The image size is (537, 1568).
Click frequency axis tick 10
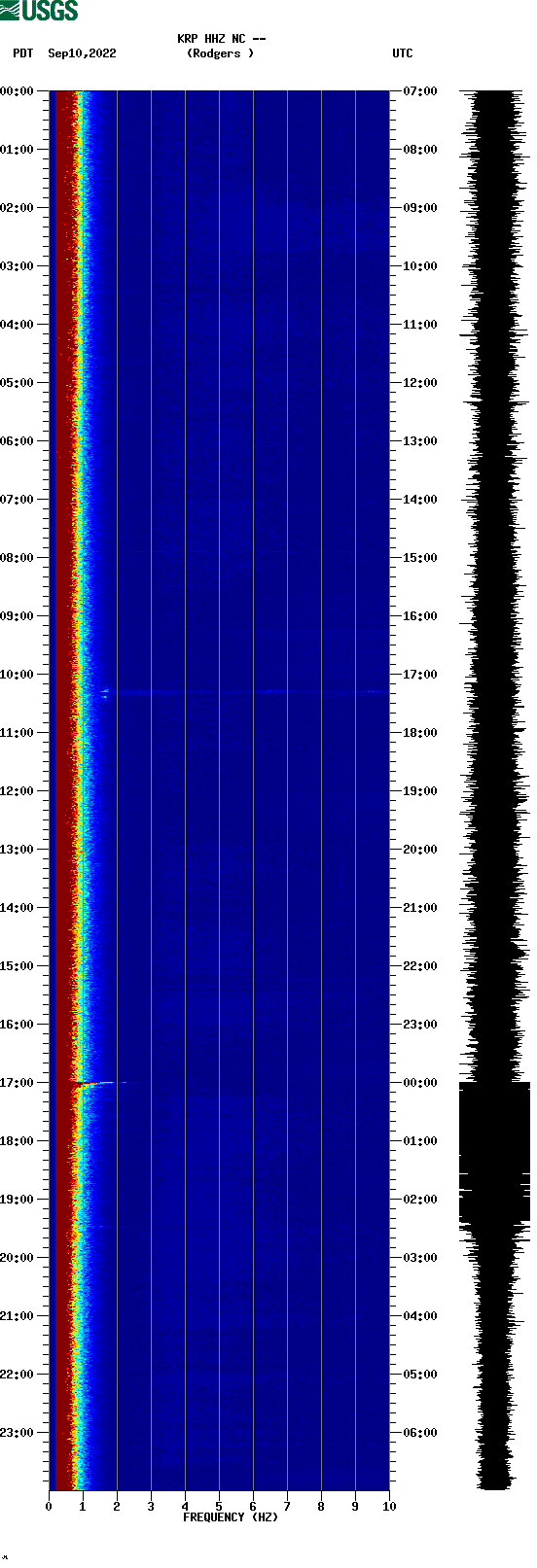[389, 1507]
